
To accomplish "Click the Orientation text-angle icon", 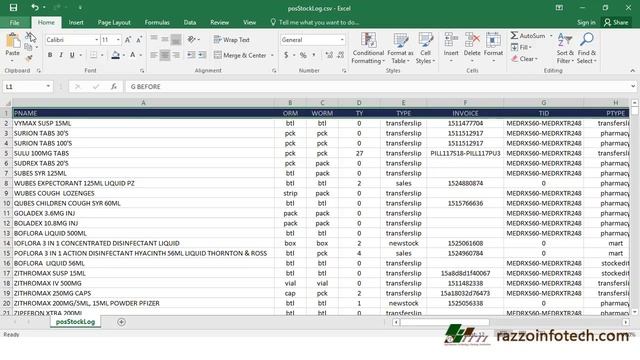I will pos(191,39).
